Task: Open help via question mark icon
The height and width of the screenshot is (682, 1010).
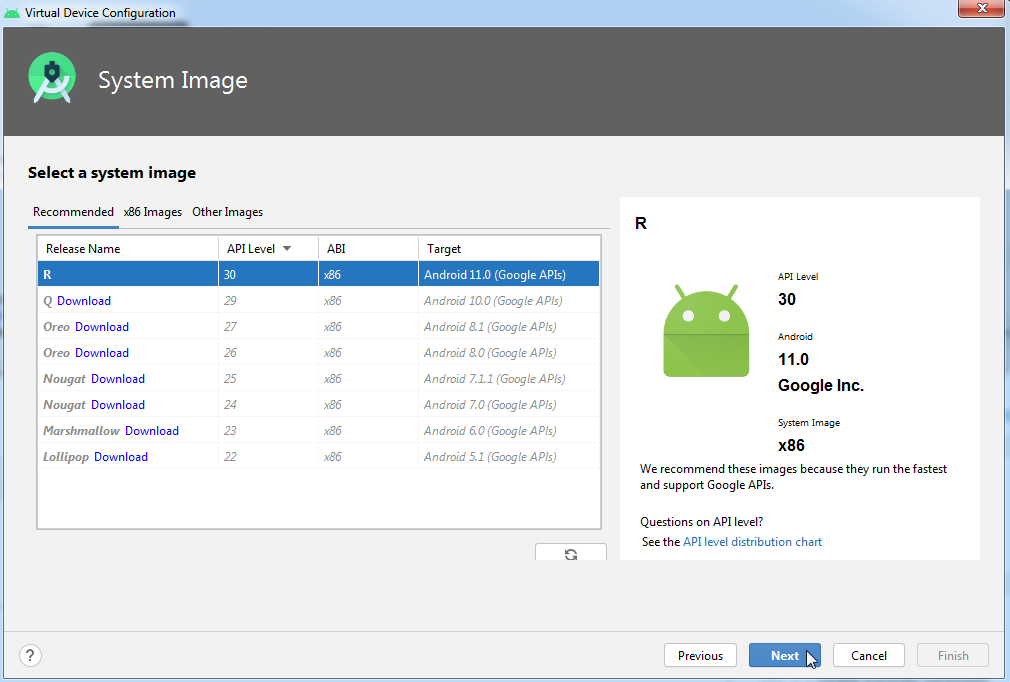Action: point(30,656)
